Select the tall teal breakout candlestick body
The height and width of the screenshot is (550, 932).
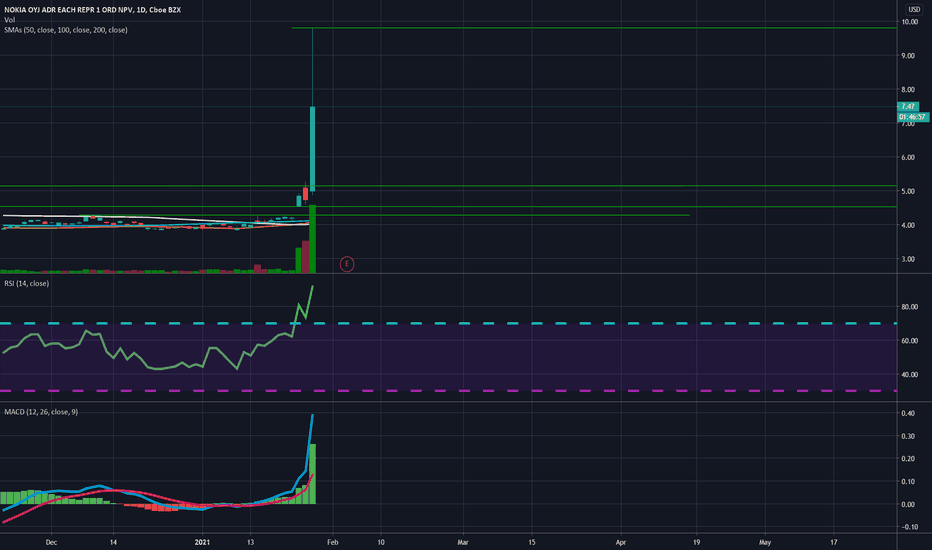pyautogui.click(x=312, y=149)
